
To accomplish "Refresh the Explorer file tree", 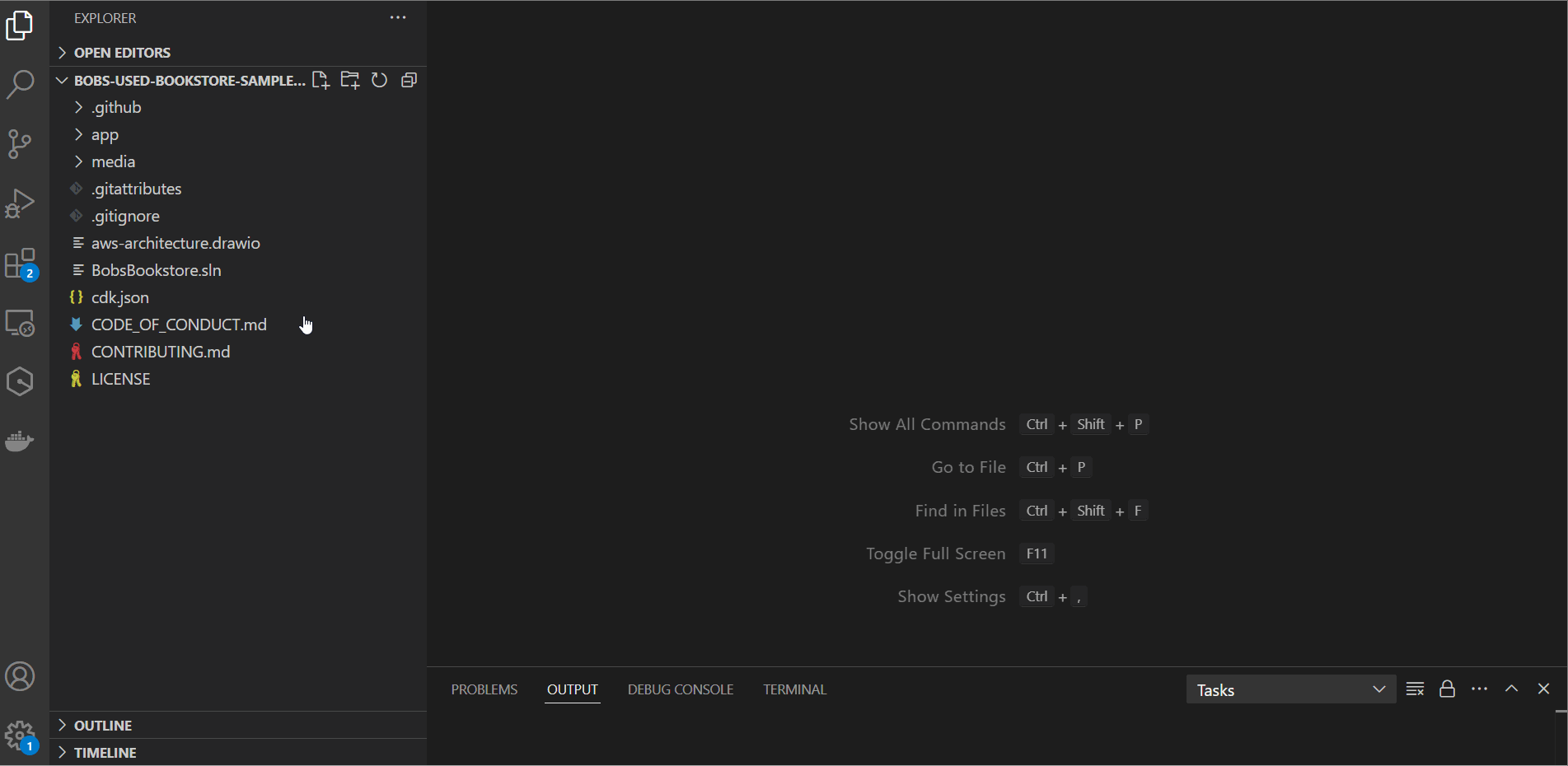I will pyautogui.click(x=379, y=80).
